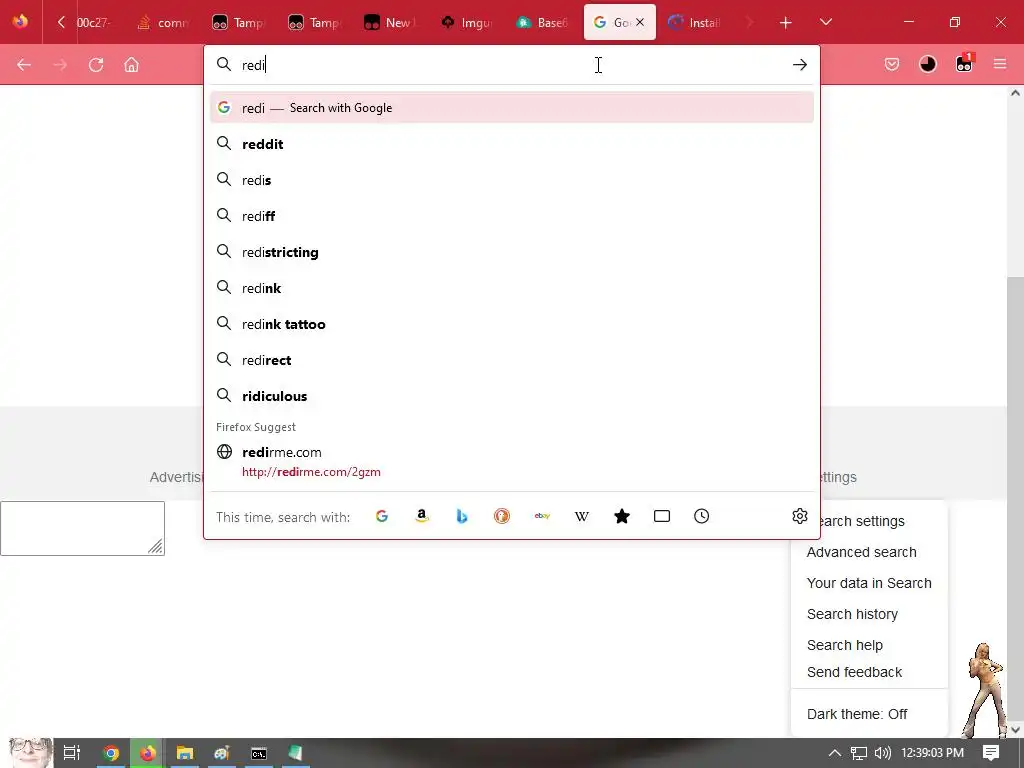
Task: Choose the 'redis' suggestion
Action: coord(512,180)
